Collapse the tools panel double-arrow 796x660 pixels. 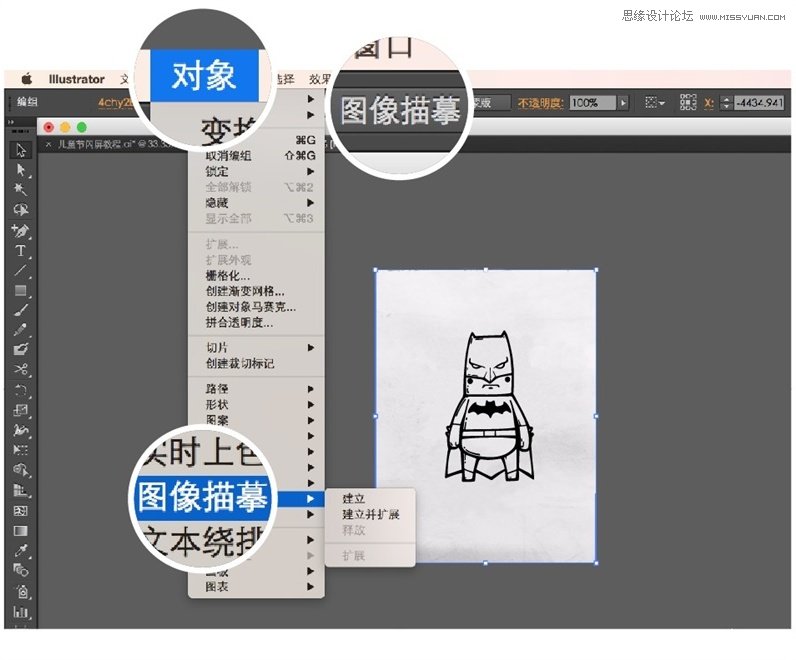12,122
